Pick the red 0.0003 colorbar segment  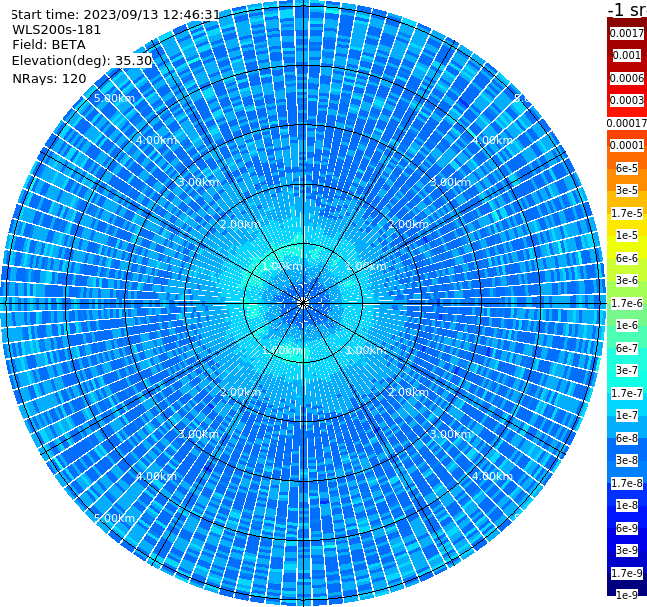627,100
